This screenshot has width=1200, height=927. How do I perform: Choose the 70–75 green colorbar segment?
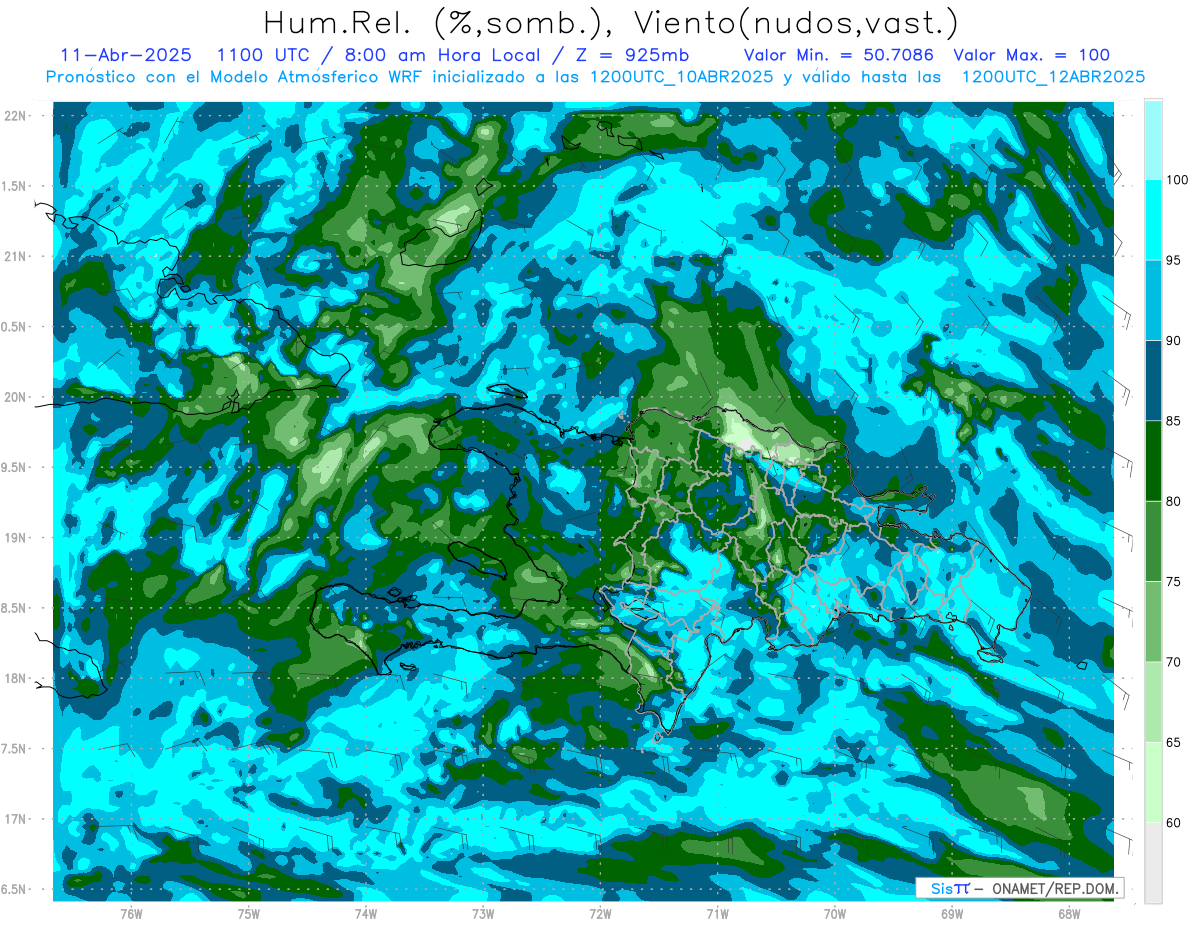pos(1153,622)
